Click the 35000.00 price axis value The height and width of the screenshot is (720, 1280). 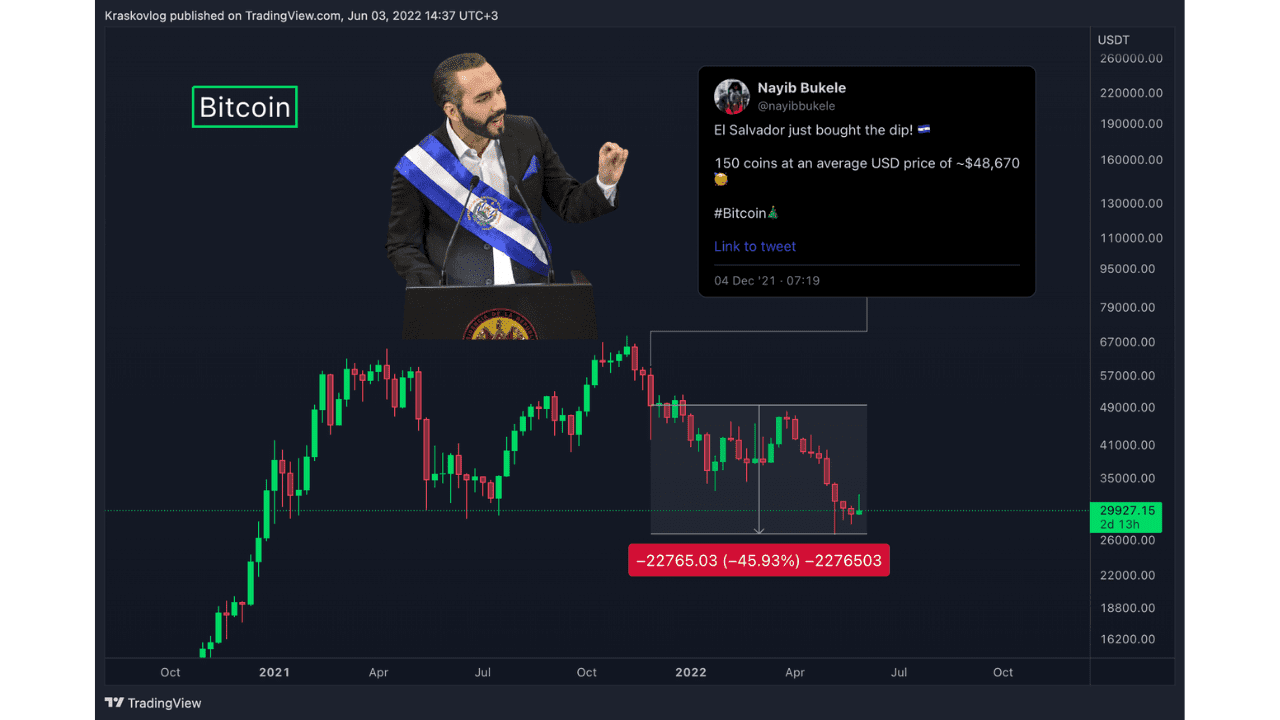click(1130, 479)
